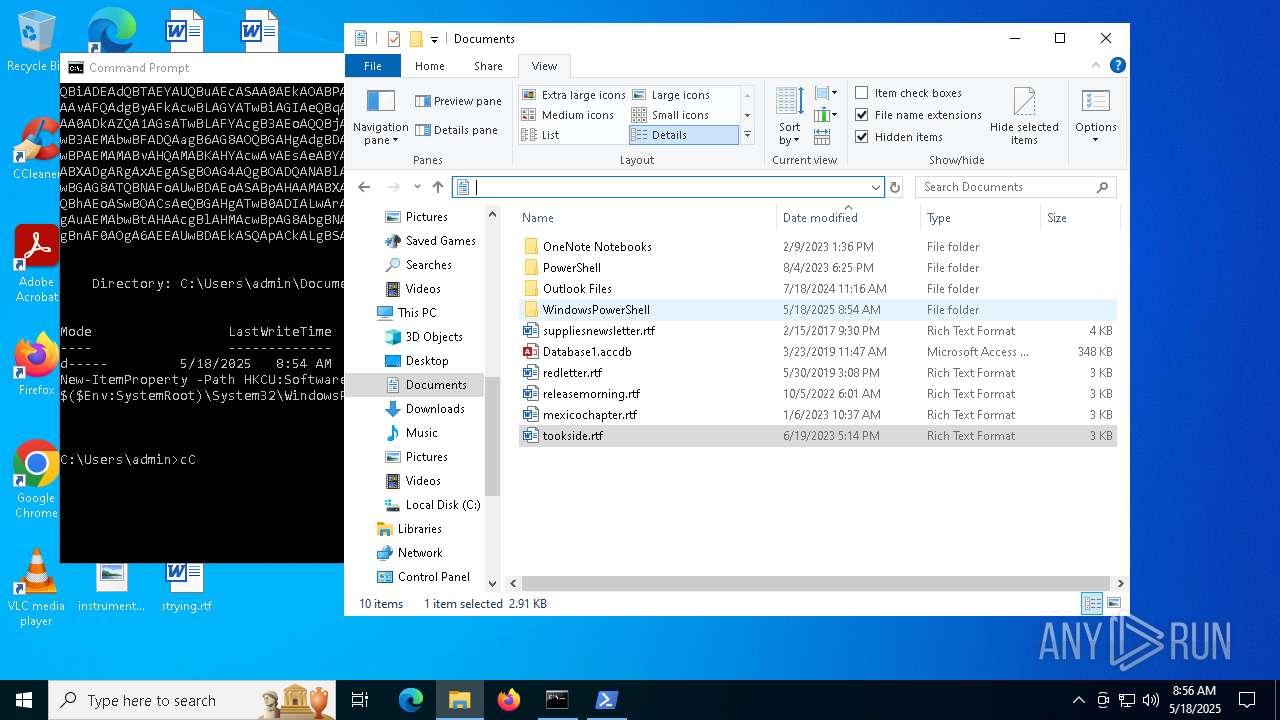
Task: Uncheck File name extensions
Action: click(x=918, y=115)
